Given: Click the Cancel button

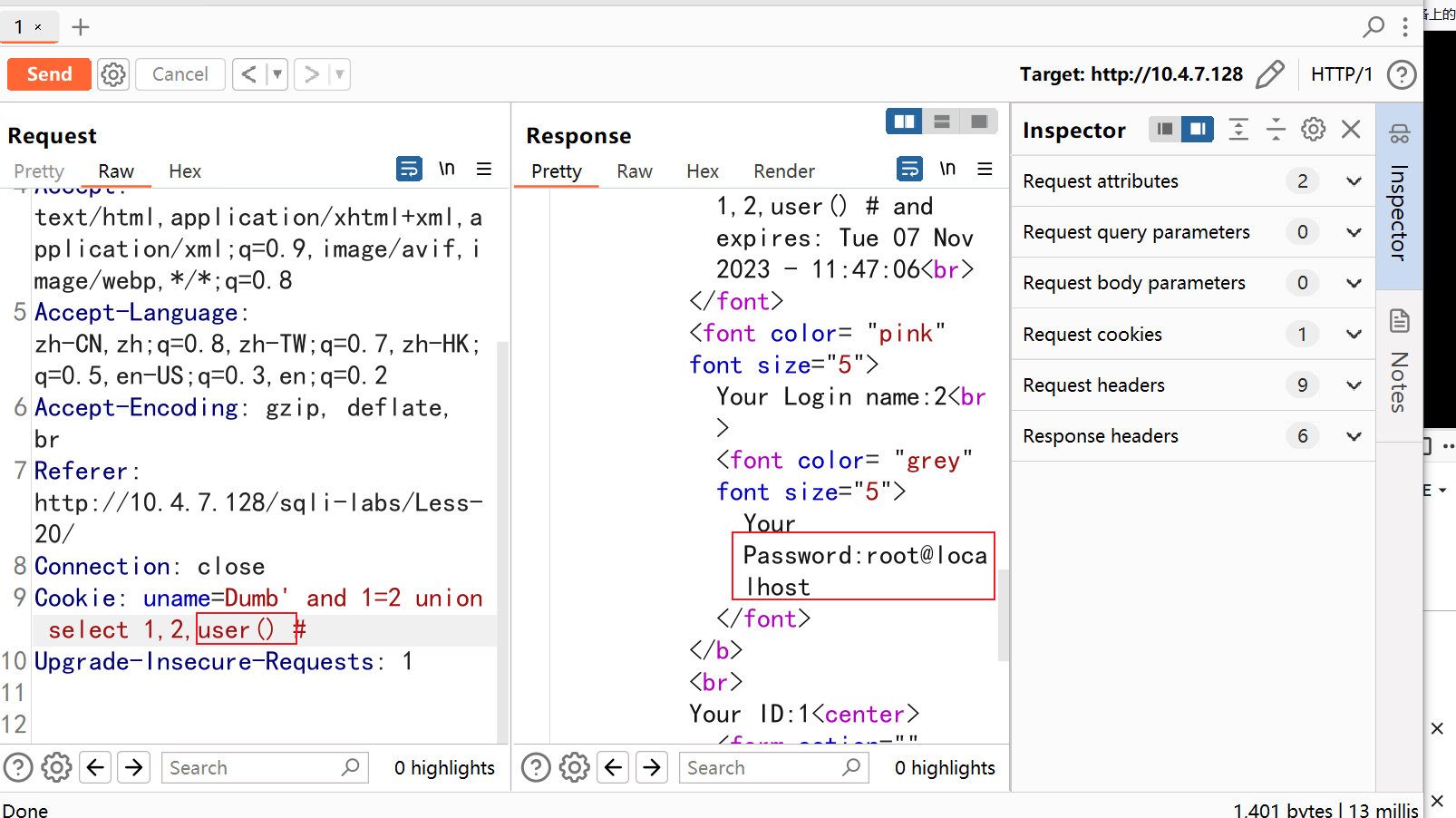Looking at the screenshot, I should coord(180,74).
